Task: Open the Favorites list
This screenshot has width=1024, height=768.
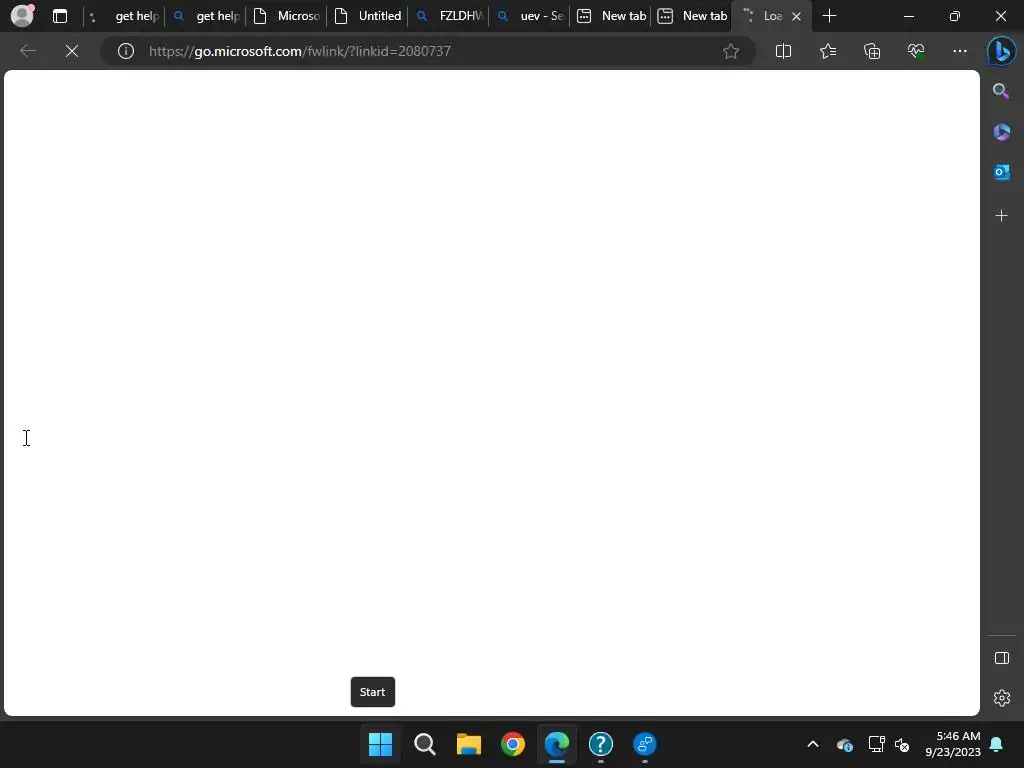Action: [827, 51]
